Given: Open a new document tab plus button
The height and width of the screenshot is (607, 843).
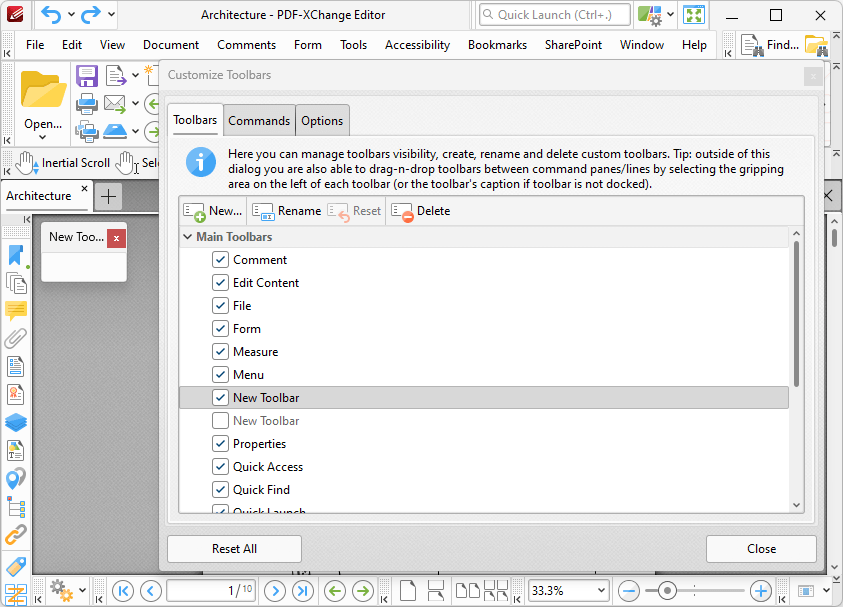Looking at the screenshot, I should click(109, 196).
